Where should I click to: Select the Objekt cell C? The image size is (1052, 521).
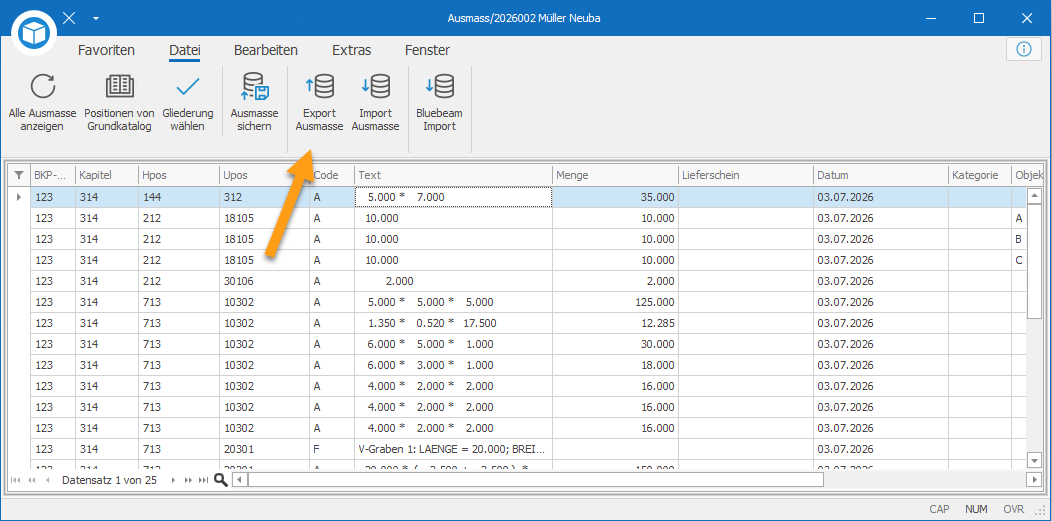tap(1018, 260)
